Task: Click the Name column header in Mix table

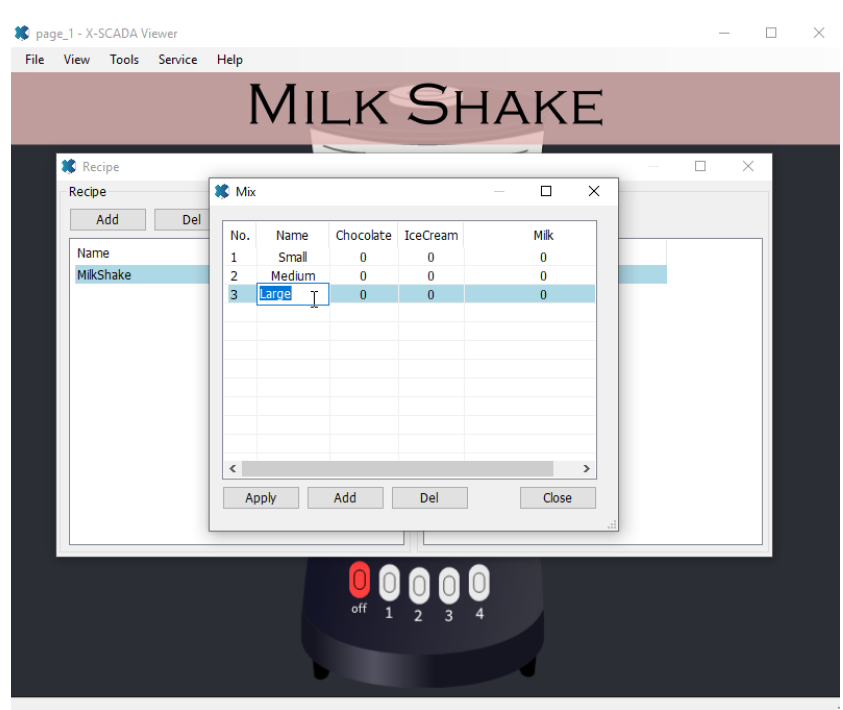Action: [292, 235]
